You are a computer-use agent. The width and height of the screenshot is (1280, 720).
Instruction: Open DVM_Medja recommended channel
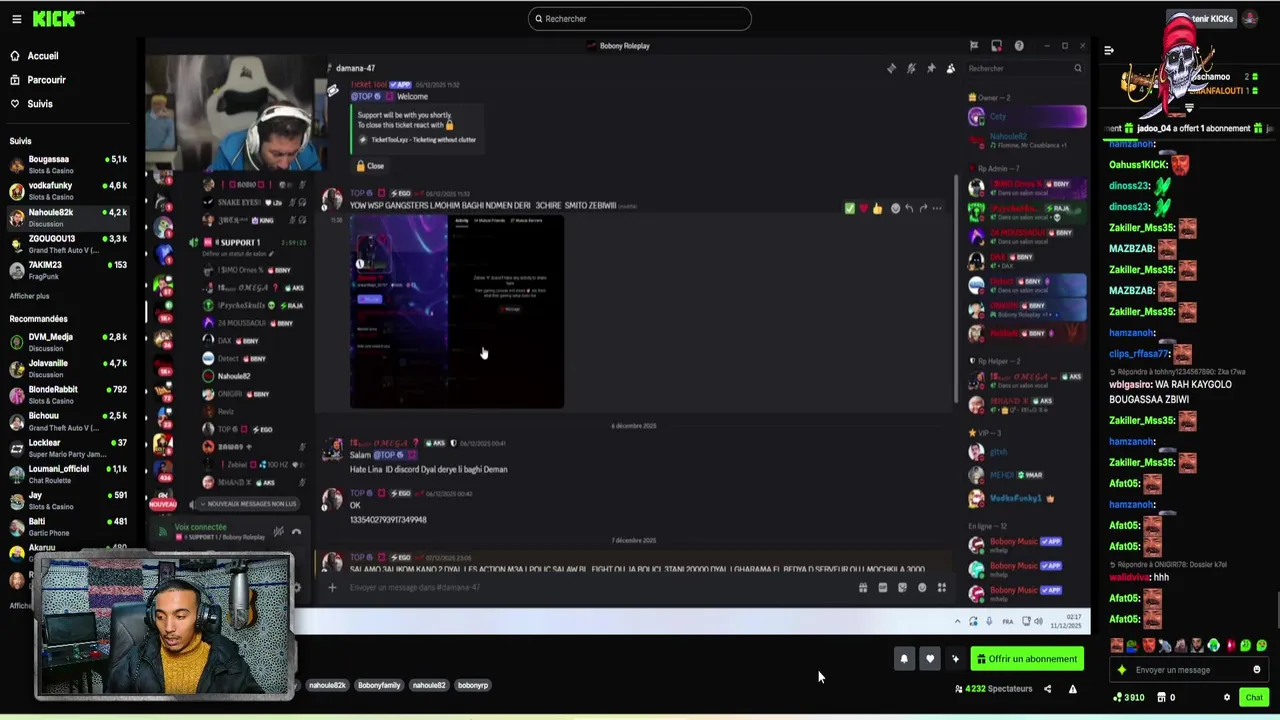coord(68,341)
